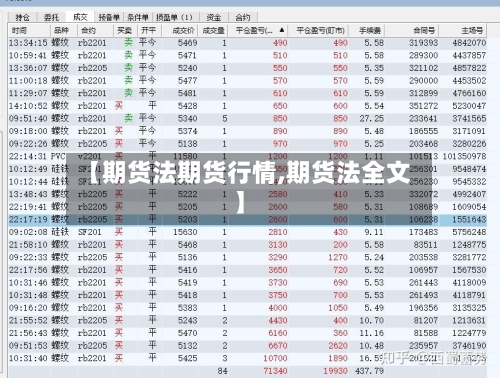This screenshot has height=378, width=500.
Task: Sort by the 成交价 column header
Action: [x=180, y=31]
